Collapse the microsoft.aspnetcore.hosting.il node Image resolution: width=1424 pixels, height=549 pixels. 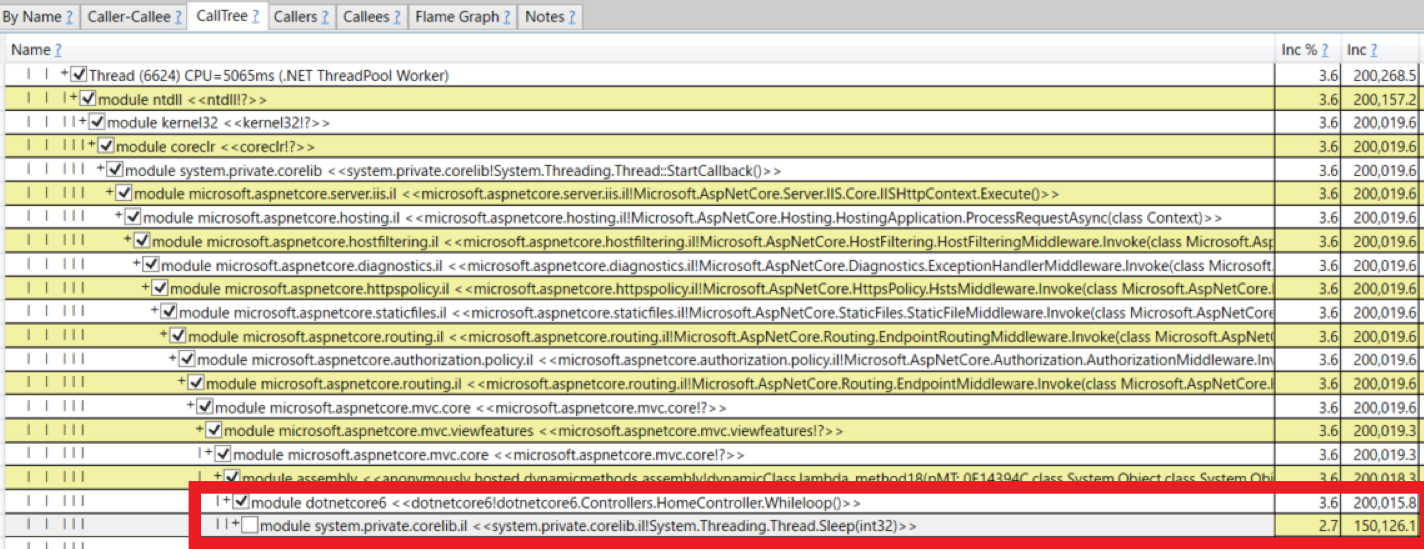[x=119, y=217]
